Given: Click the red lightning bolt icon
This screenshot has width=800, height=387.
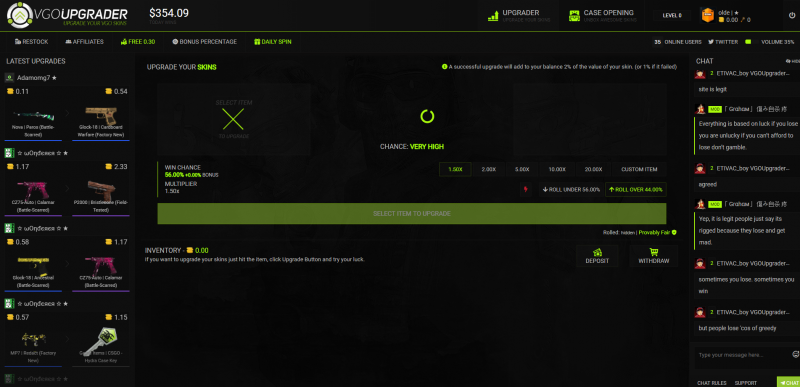Looking at the screenshot, I should click(526, 190).
